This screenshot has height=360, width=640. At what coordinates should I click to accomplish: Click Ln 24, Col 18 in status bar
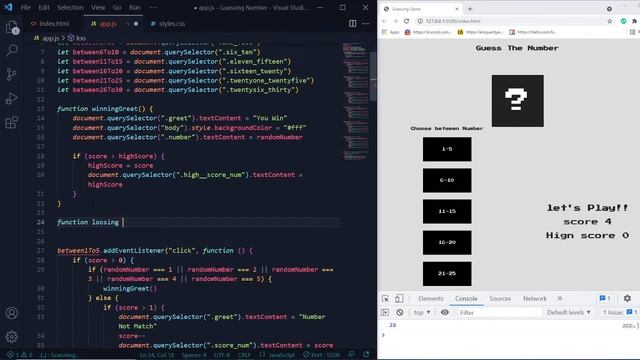(x=157, y=355)
